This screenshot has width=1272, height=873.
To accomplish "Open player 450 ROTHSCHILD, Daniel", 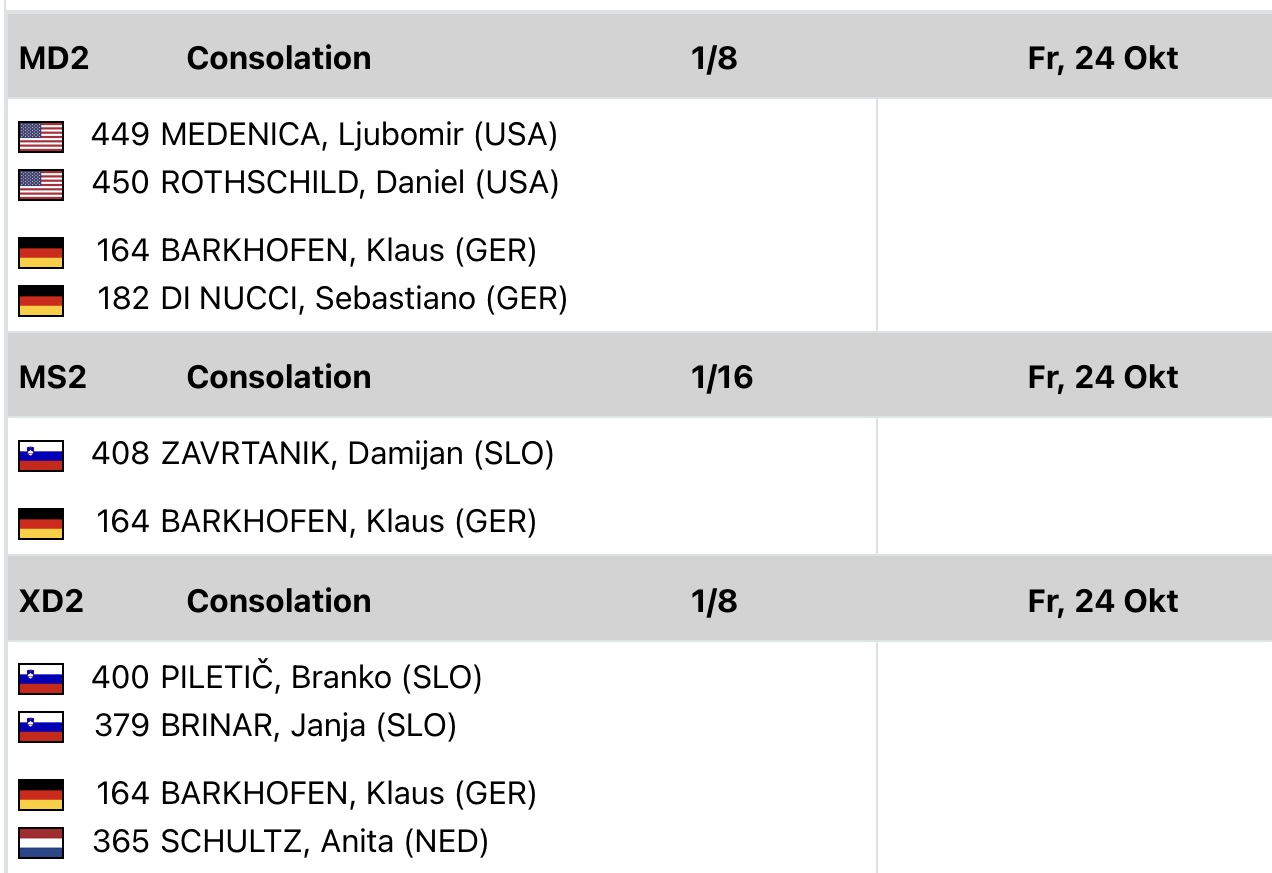I will coord(325,183).
